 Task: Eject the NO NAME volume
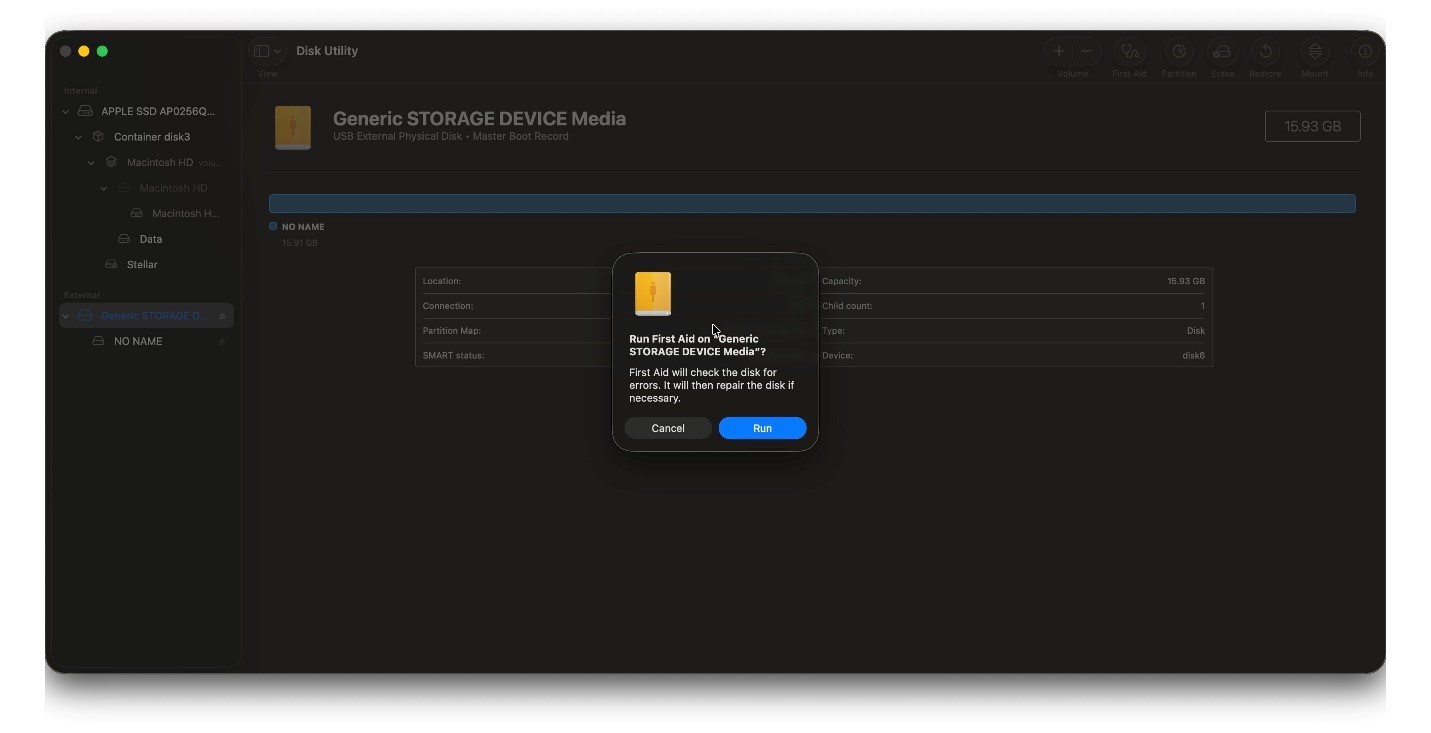(222, 342)
